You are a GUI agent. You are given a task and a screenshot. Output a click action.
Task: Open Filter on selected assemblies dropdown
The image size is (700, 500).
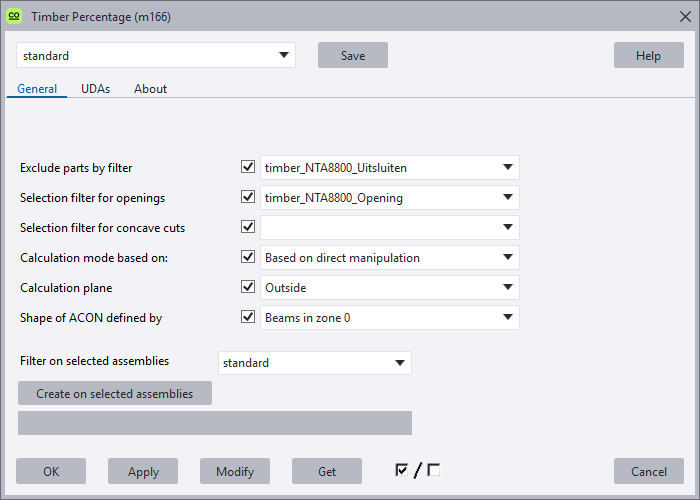[x=400, y=362]
